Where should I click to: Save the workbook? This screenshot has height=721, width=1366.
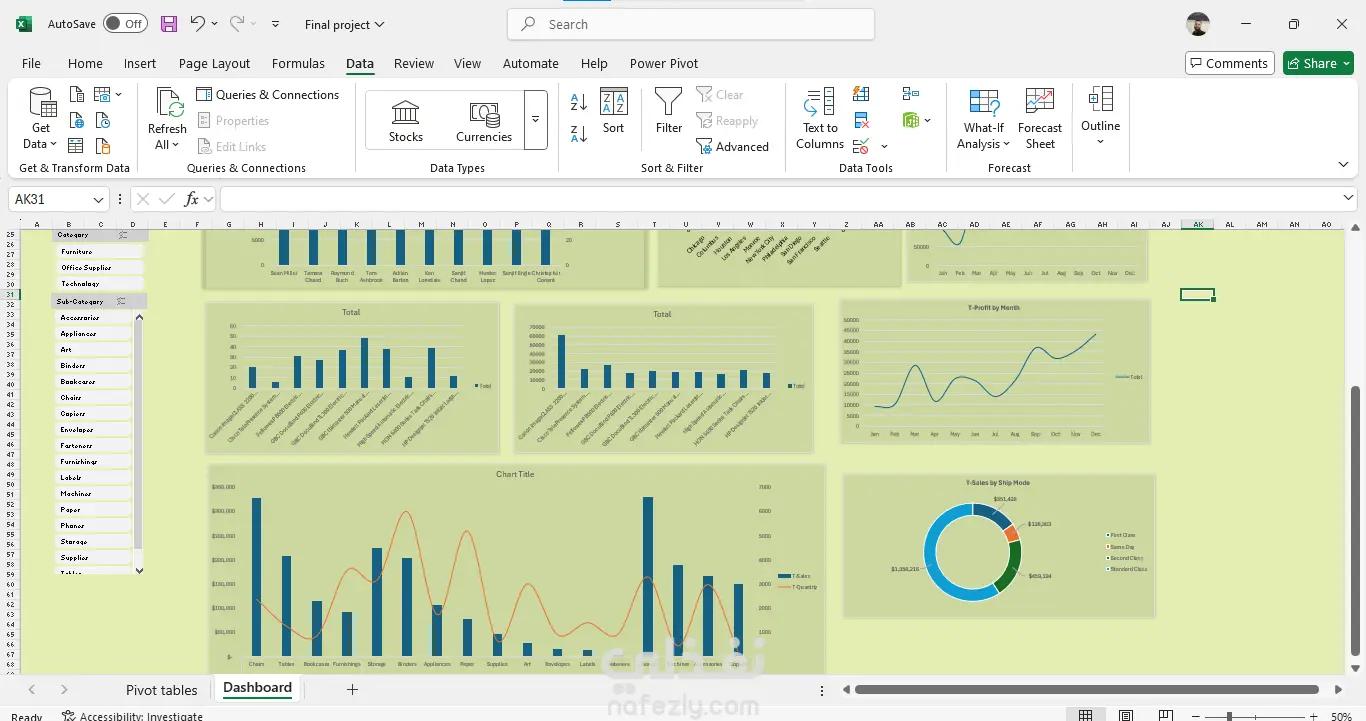tap(168, 24)
